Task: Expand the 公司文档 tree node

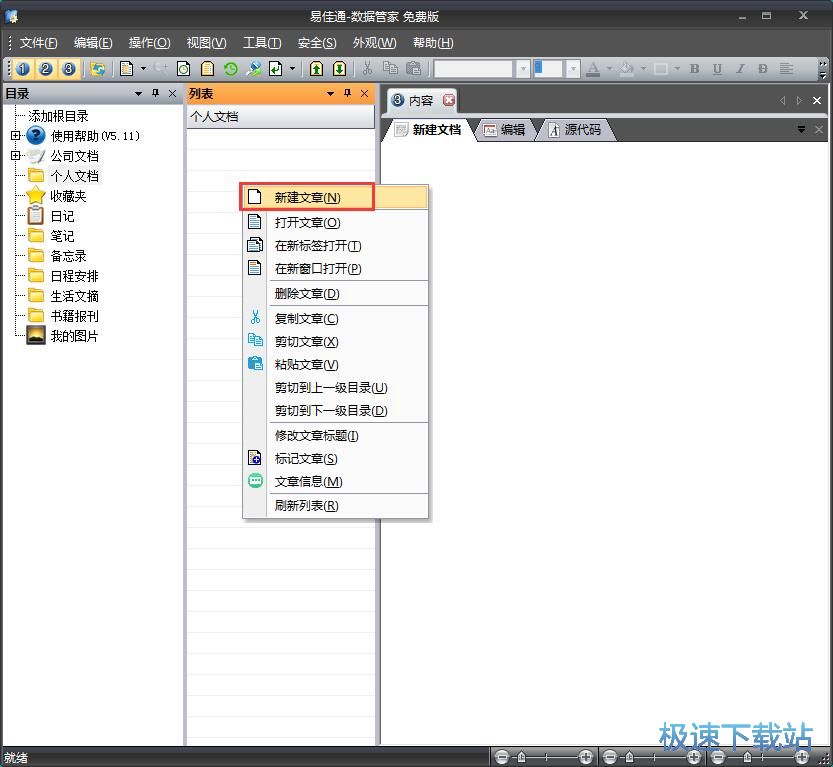Action: point(16,156)
